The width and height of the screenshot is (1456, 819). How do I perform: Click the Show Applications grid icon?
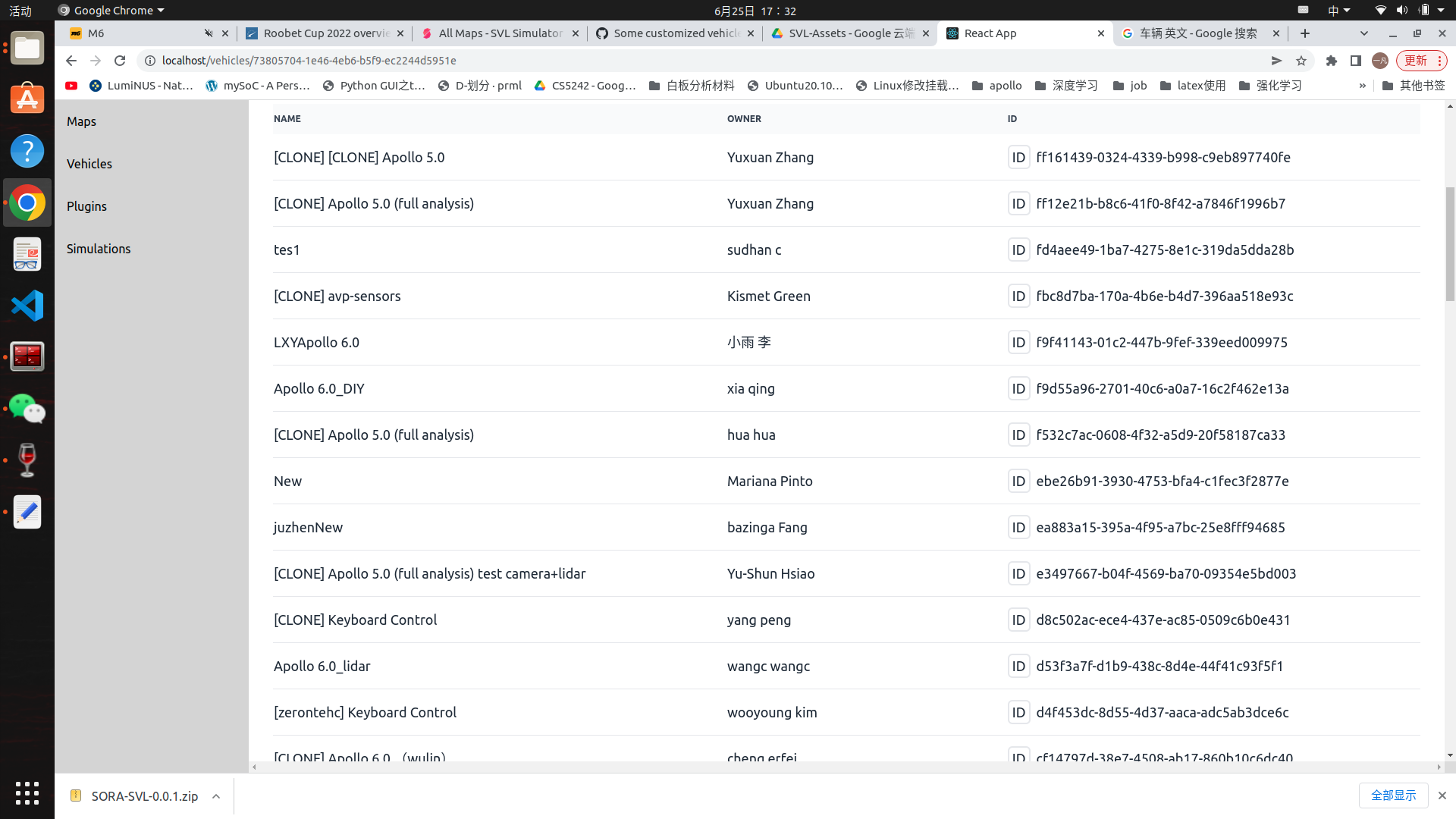pos(27,793)
